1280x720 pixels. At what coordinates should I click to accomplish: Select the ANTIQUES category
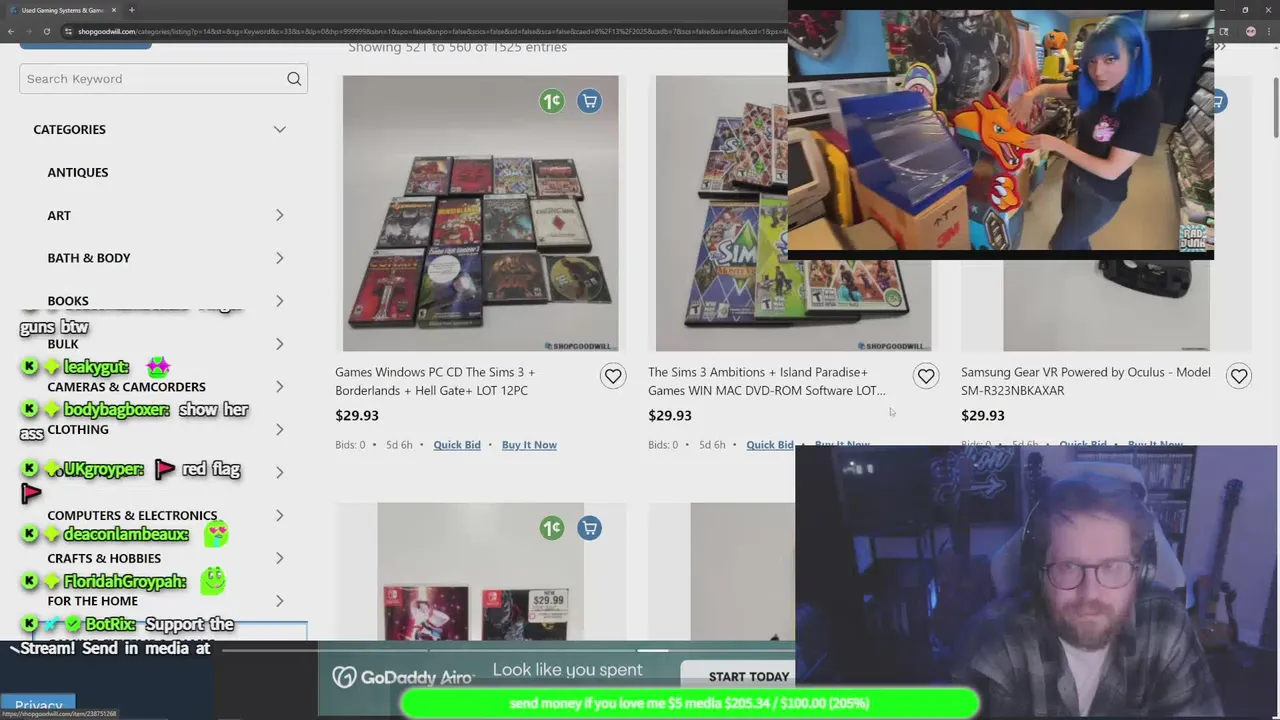[x=78, y=172]
